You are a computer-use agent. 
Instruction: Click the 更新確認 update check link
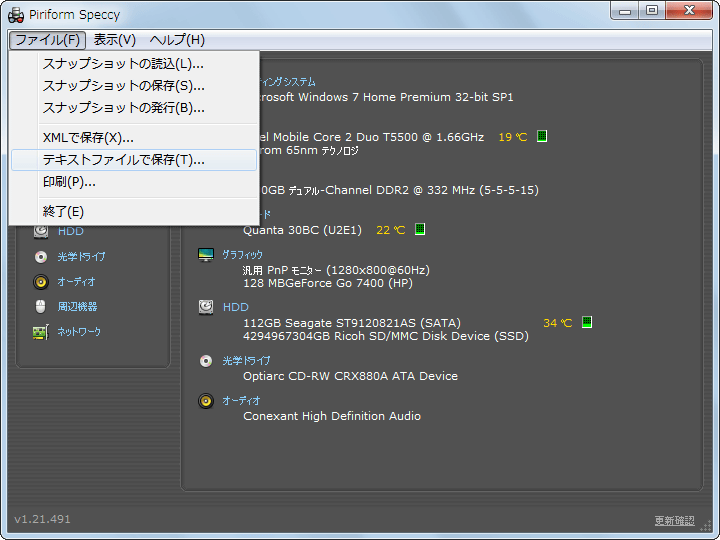[x=675, y=520]
